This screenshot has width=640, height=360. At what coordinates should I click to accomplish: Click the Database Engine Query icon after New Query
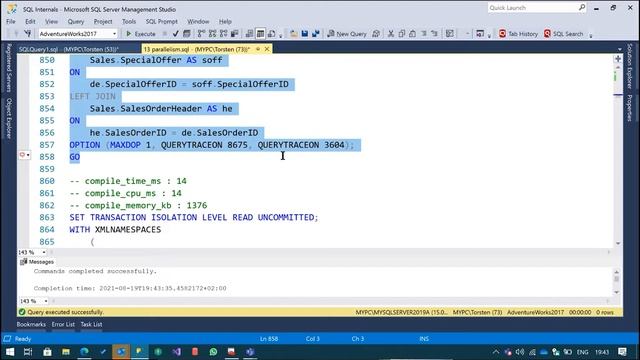[376, 34]
